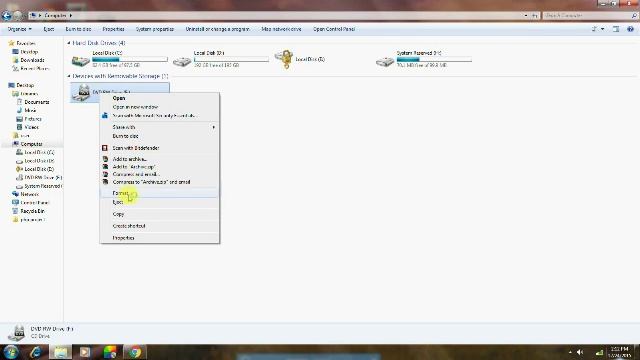Click Uninstall or change a program
The image size is (640, 360).
[x=217, y=29]
